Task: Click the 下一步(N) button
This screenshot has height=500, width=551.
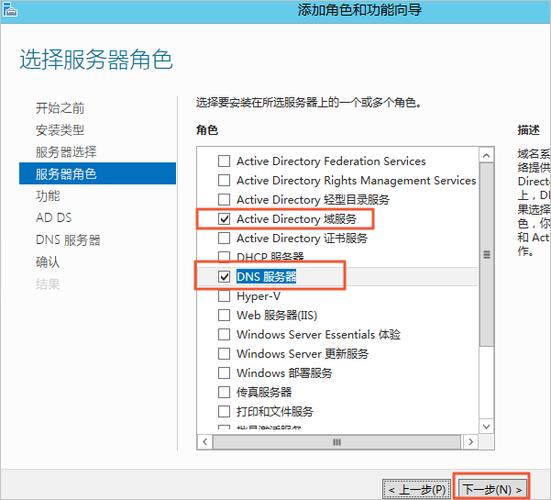Action: point(492,489)
